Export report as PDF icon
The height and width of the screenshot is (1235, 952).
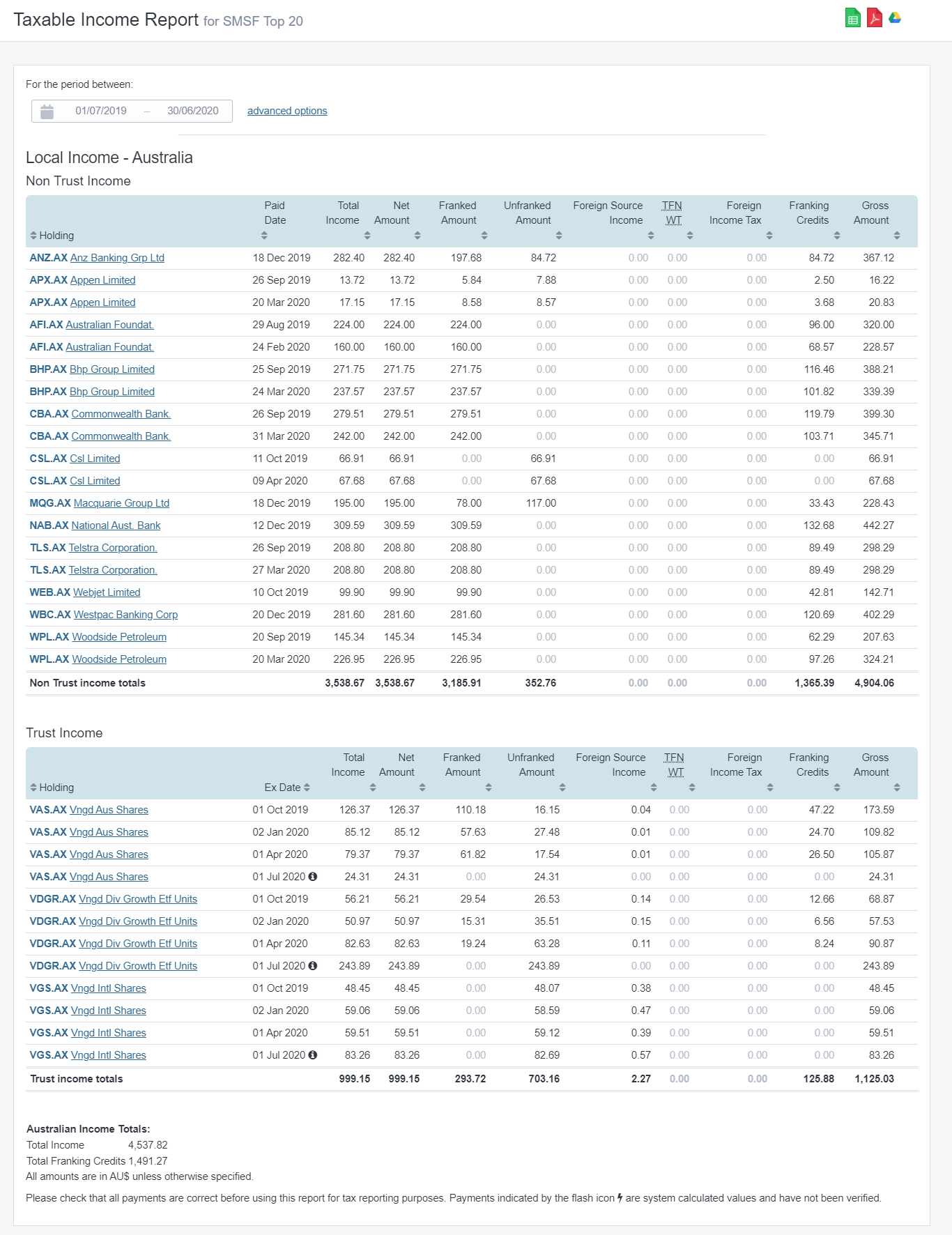tap(874, 18)
